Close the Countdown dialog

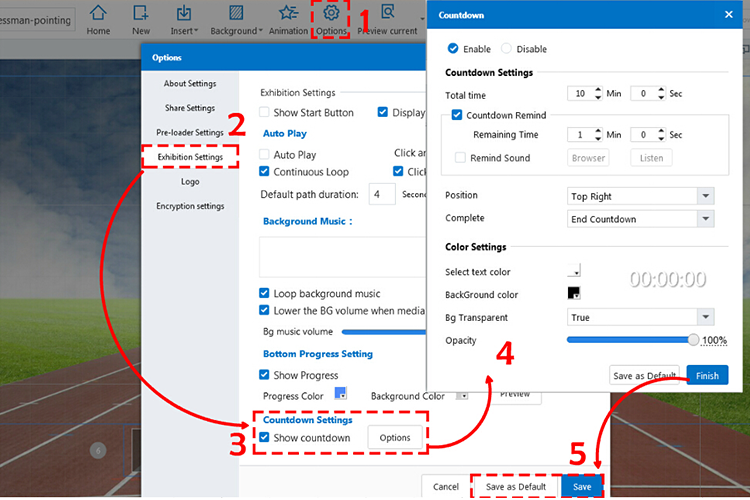728,14
